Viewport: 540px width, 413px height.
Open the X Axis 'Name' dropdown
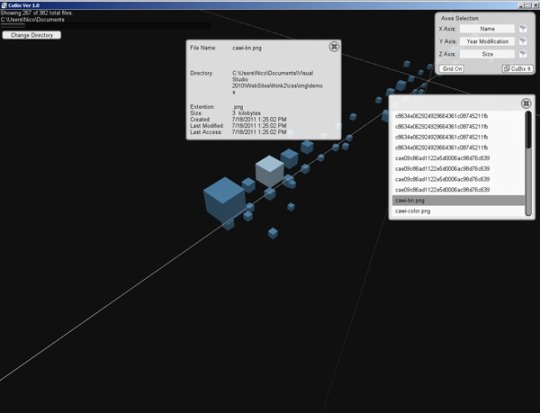487,29
